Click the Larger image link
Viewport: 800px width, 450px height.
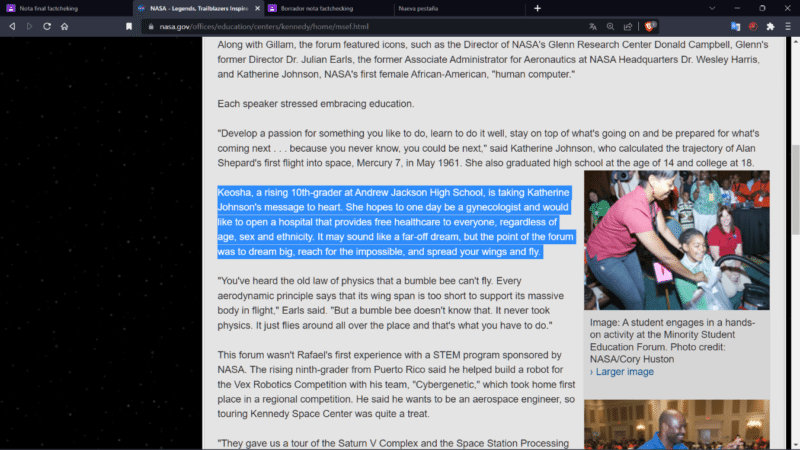624,372
